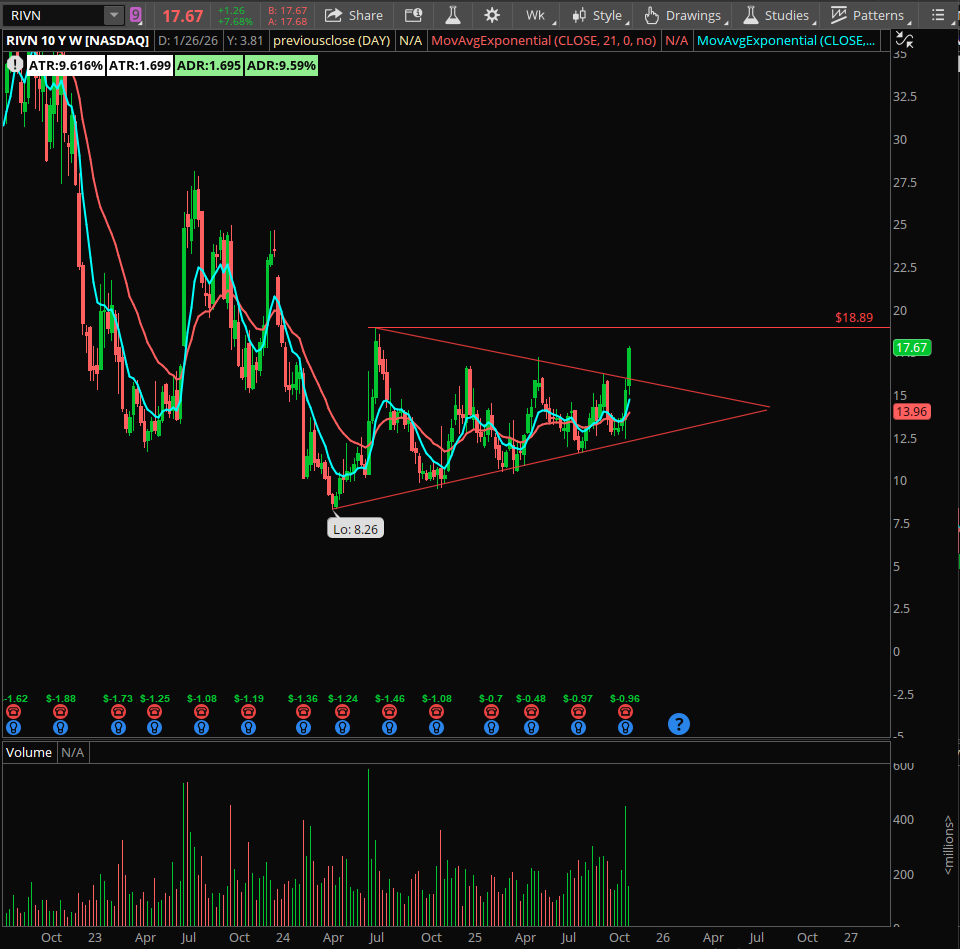
Task: Open the chart settings gear icon
Action: (x=491, y=15)
